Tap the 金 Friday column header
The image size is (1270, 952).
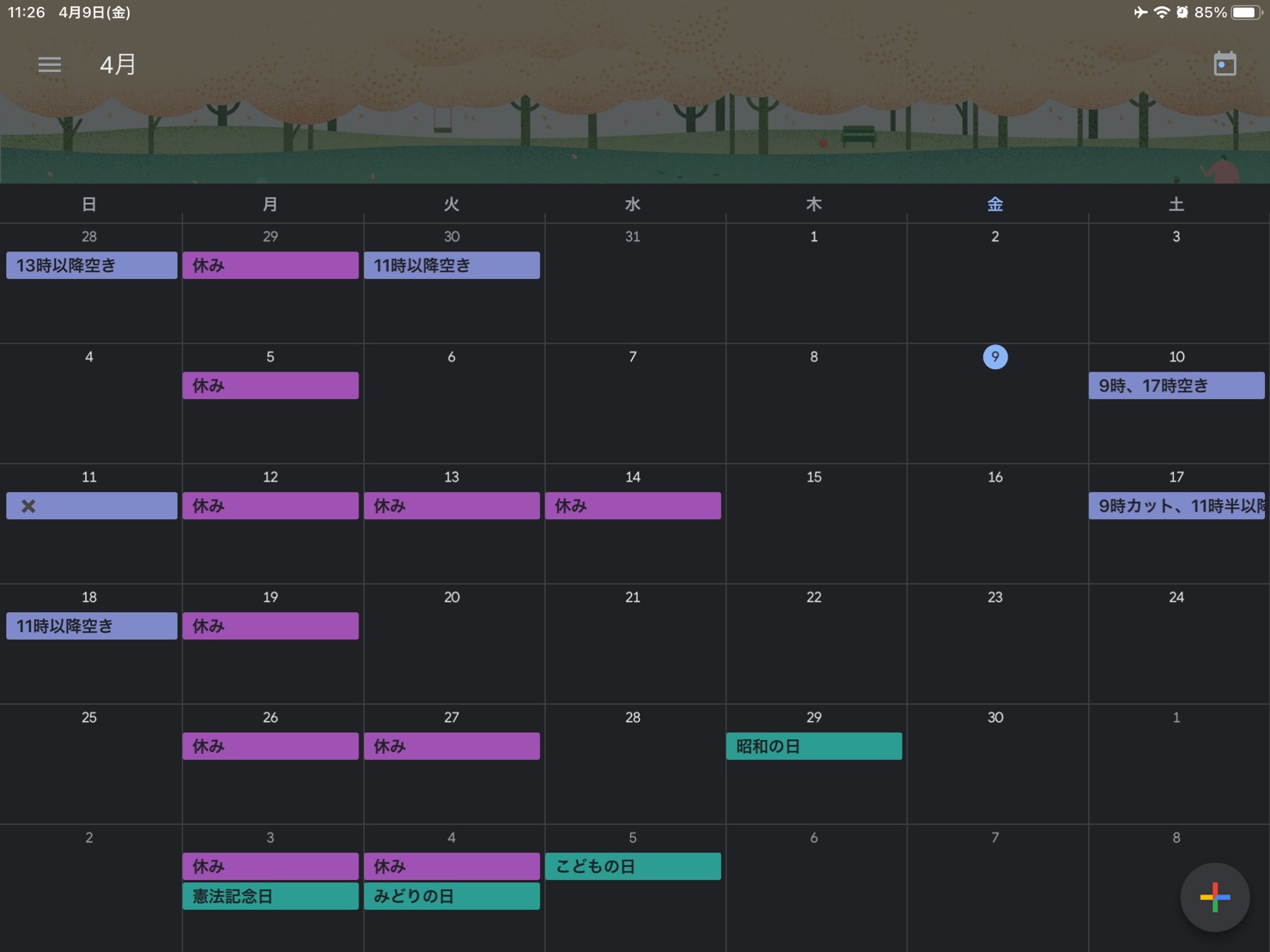(994, 204)
